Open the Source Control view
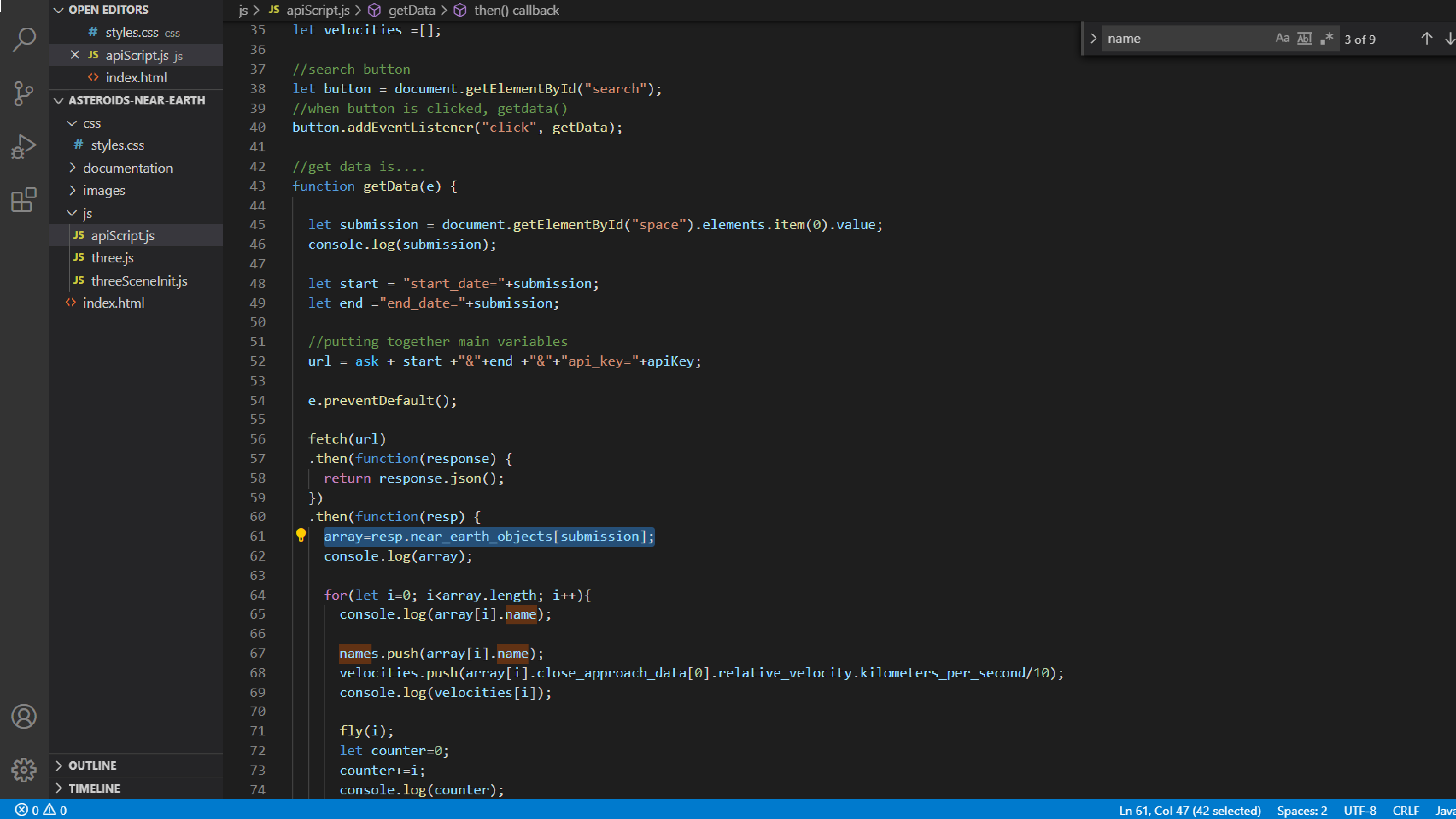 (24, 93)
